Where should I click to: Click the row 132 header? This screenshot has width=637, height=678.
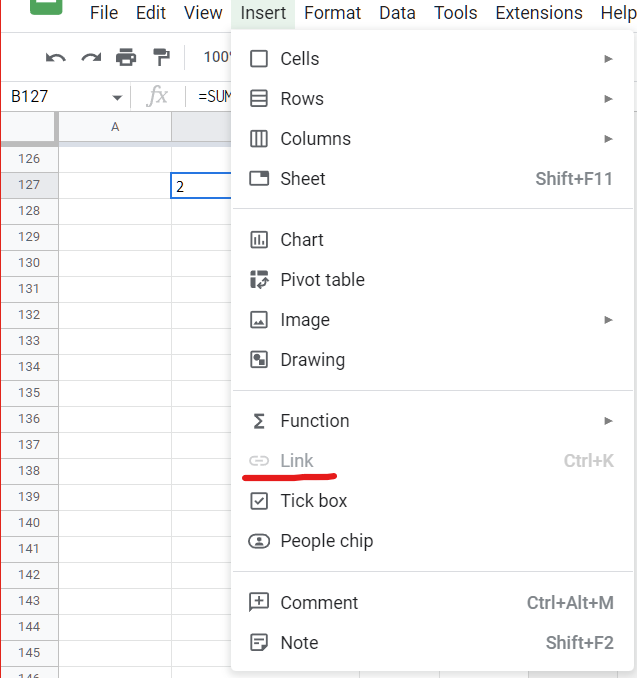pos(29,315)
